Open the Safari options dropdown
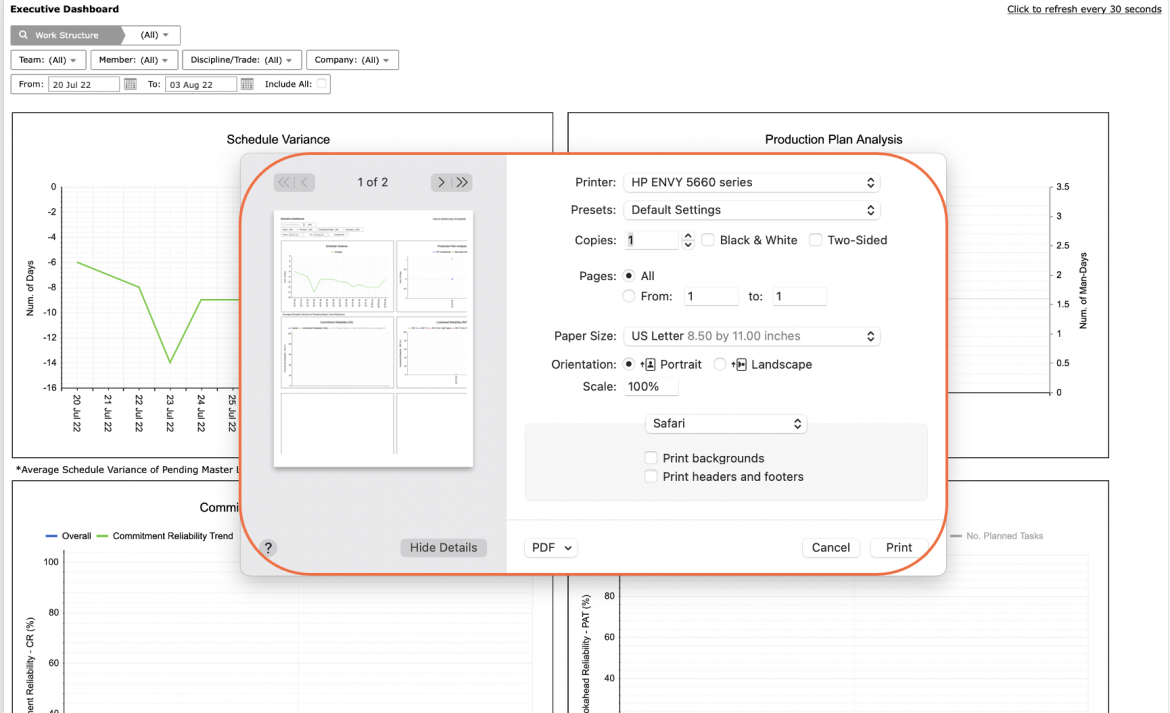The height and width of the screenshot is (713, 1170). click(x=726, y=424)
